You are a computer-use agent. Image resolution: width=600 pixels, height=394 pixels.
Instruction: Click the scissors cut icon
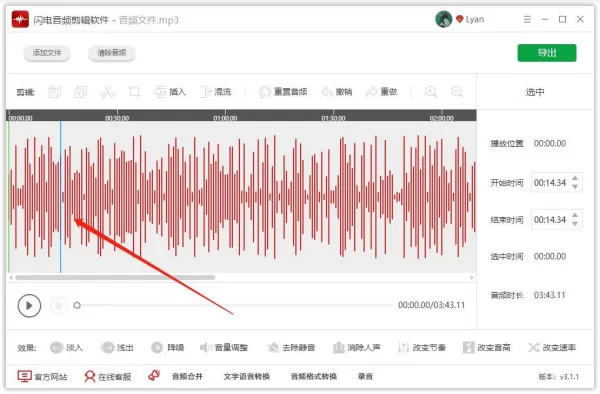click(108, 92)
